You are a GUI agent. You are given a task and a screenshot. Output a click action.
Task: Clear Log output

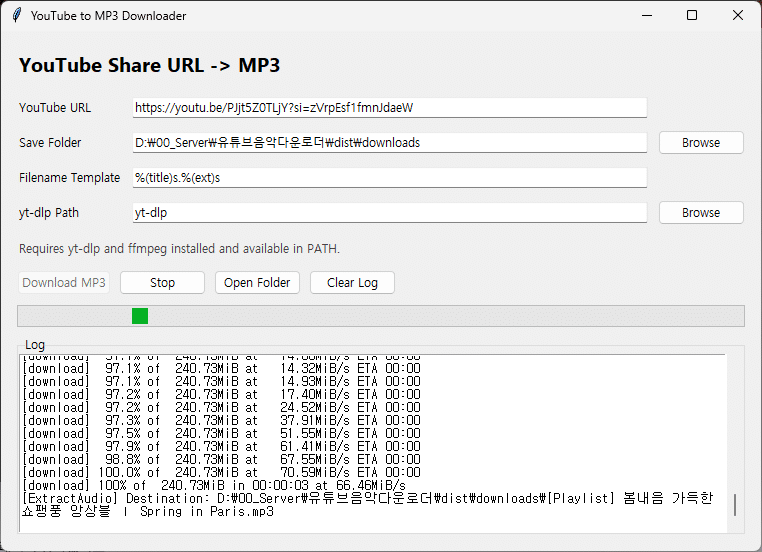tap(352, 283)
